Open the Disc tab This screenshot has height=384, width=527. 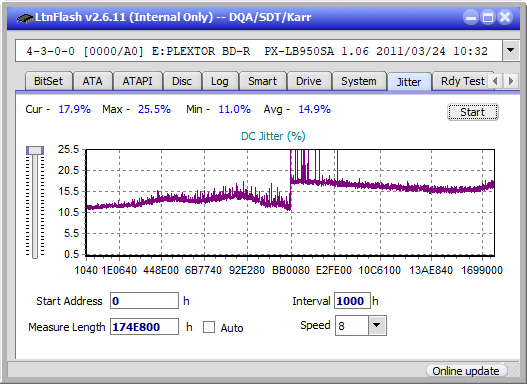(182, 81)
